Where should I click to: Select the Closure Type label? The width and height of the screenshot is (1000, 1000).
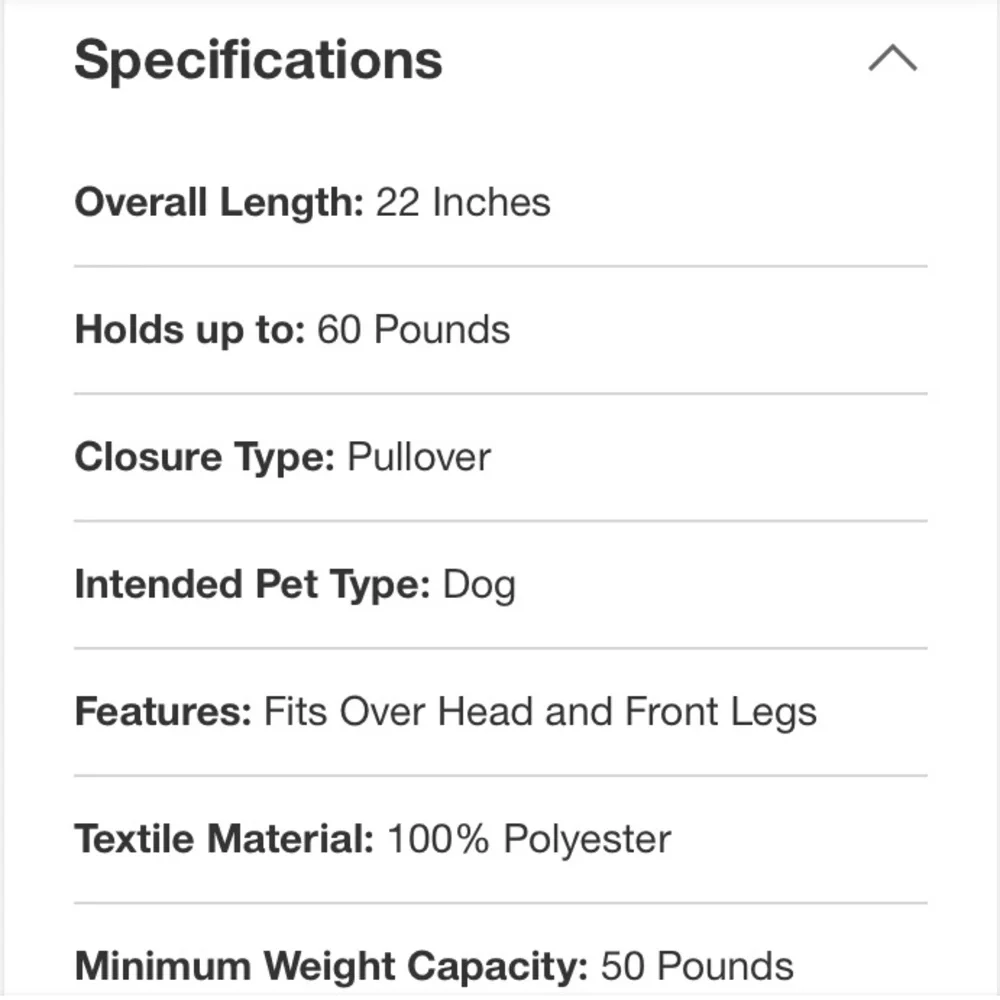[205, 458]
